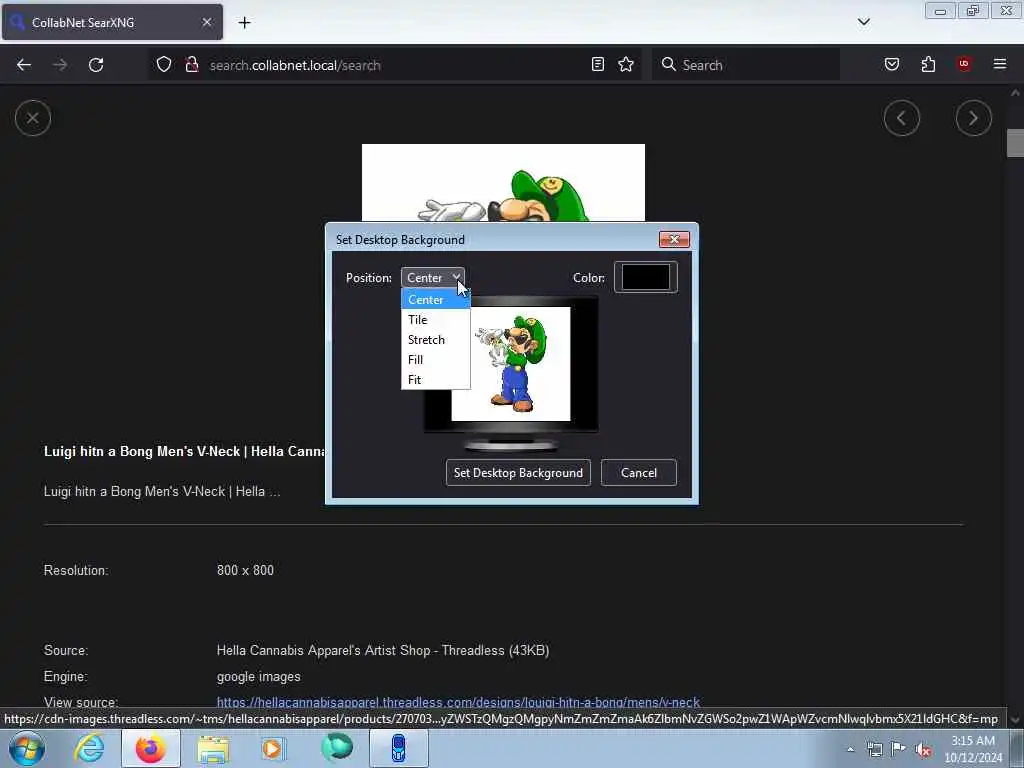This screenshot has height=768, width=1024.
Task: Toggle reader view icon in address bar
Action: (x=598, y=64)
